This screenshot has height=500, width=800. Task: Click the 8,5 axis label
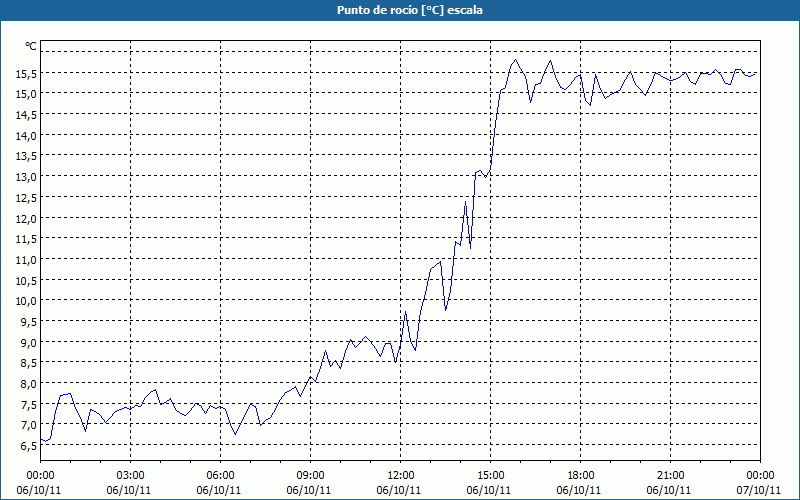click(29, 363)
